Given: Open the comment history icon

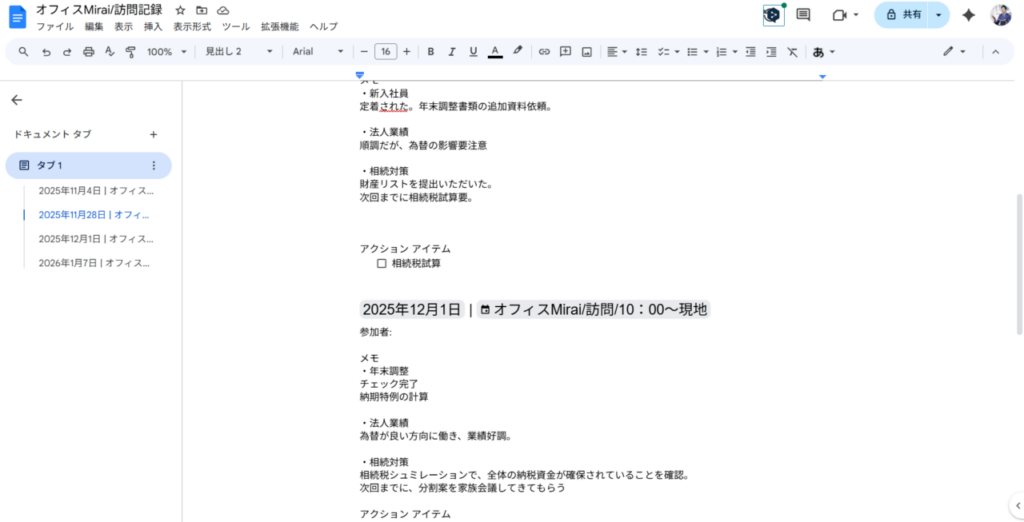Looking at the screenshot, I should (x=803, y=15).
